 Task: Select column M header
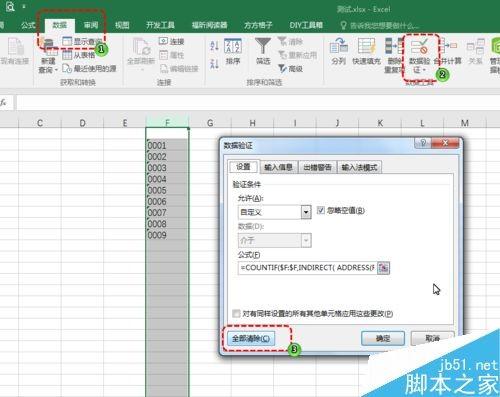465,123
